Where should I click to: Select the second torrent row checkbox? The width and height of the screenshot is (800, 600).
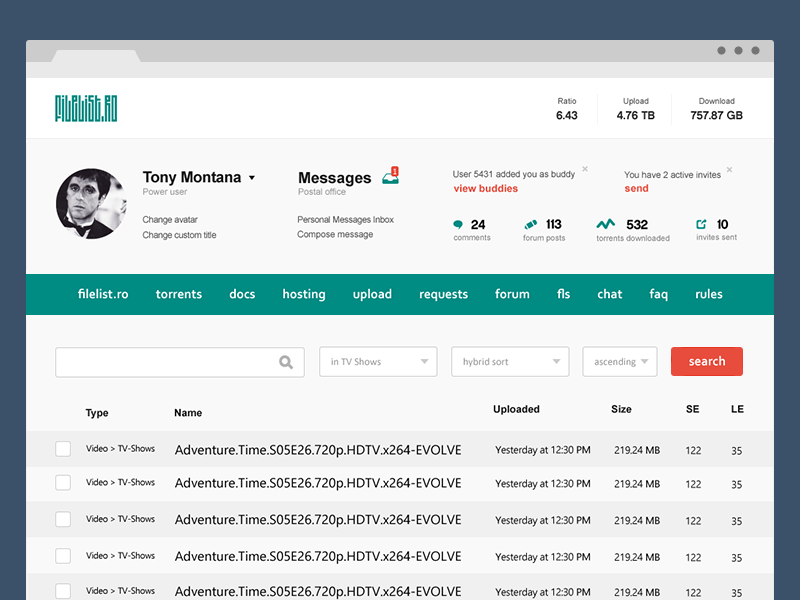coord(63,484)
